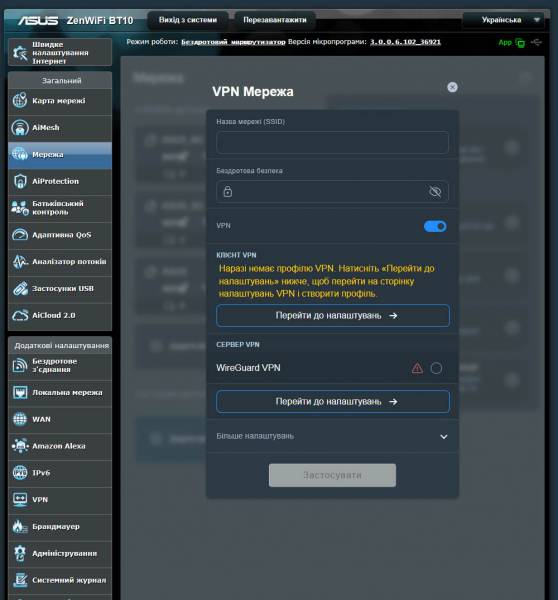Open the Бездротове з'єднання wireless icon
Image resolution: width=558 pixels, height=600 pixels.
[x=20, y=365]
